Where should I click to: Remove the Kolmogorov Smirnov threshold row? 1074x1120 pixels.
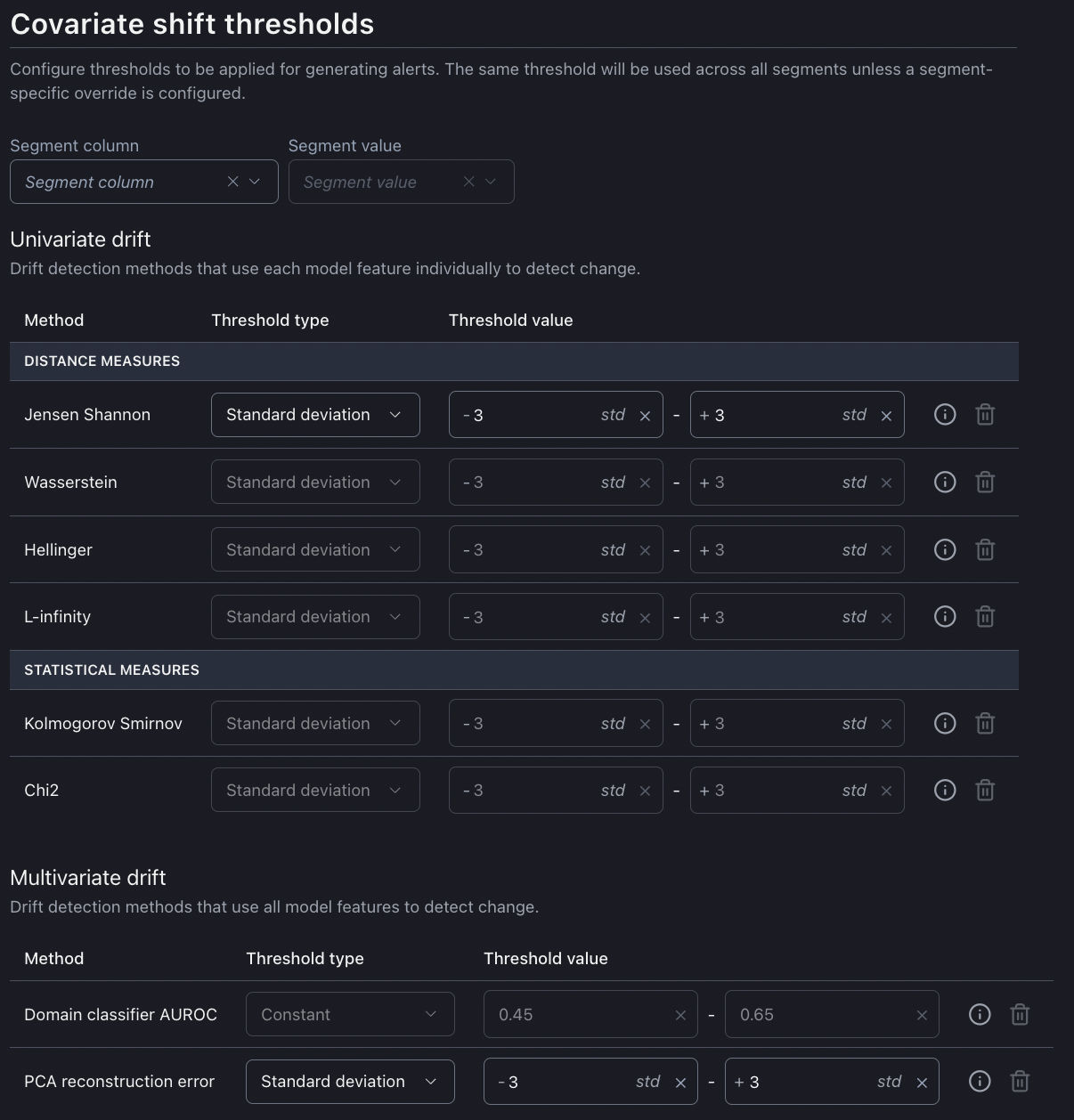pos(985,724)
